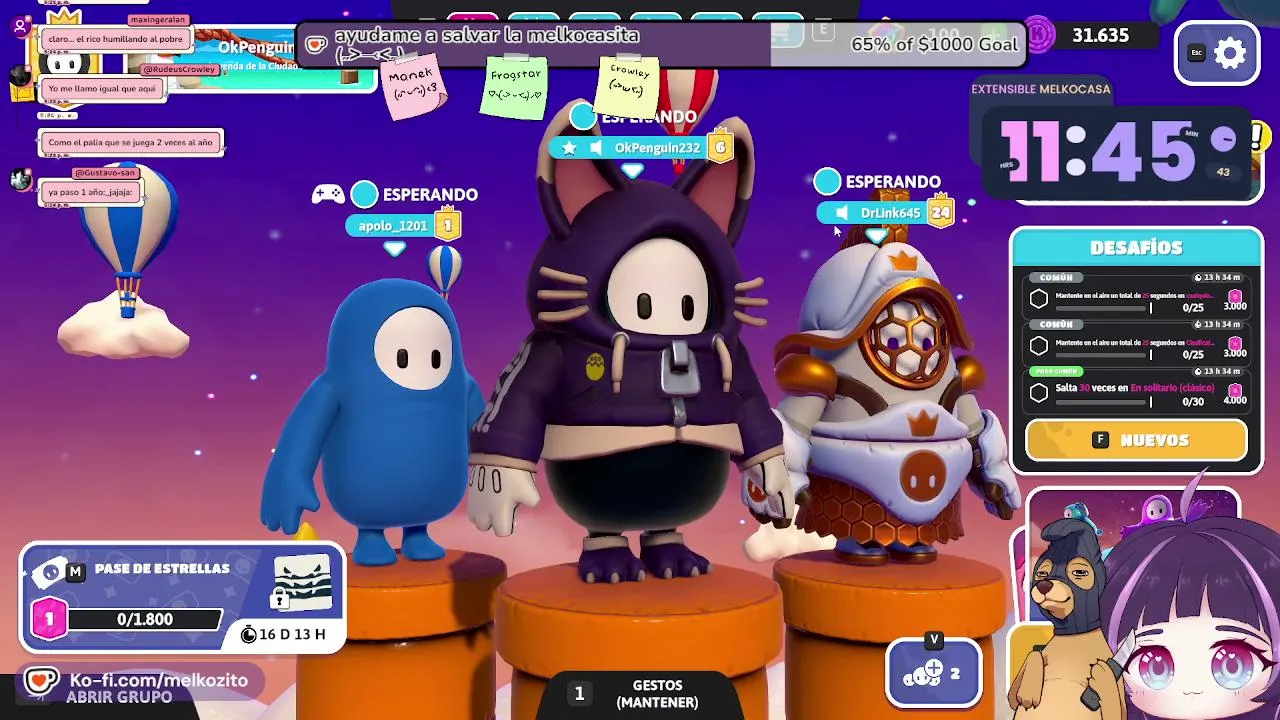Open the Ko-fi.com/melkozito link

158,680
